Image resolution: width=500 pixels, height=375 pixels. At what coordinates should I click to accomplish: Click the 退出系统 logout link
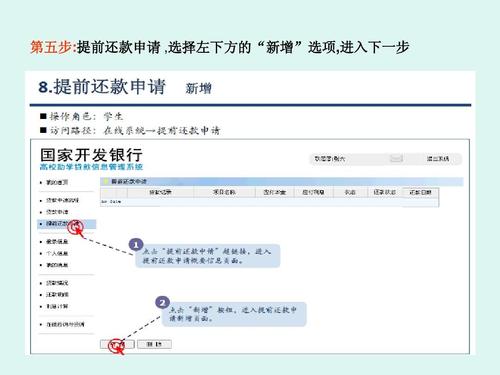pos(438,159)
